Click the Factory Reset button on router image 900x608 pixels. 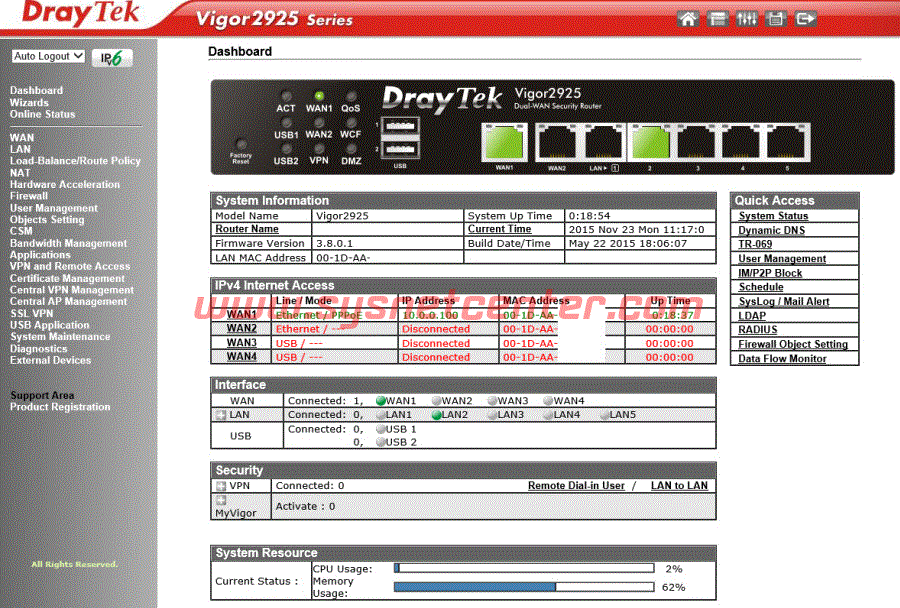pyautogui.click(x=240, y=147)
